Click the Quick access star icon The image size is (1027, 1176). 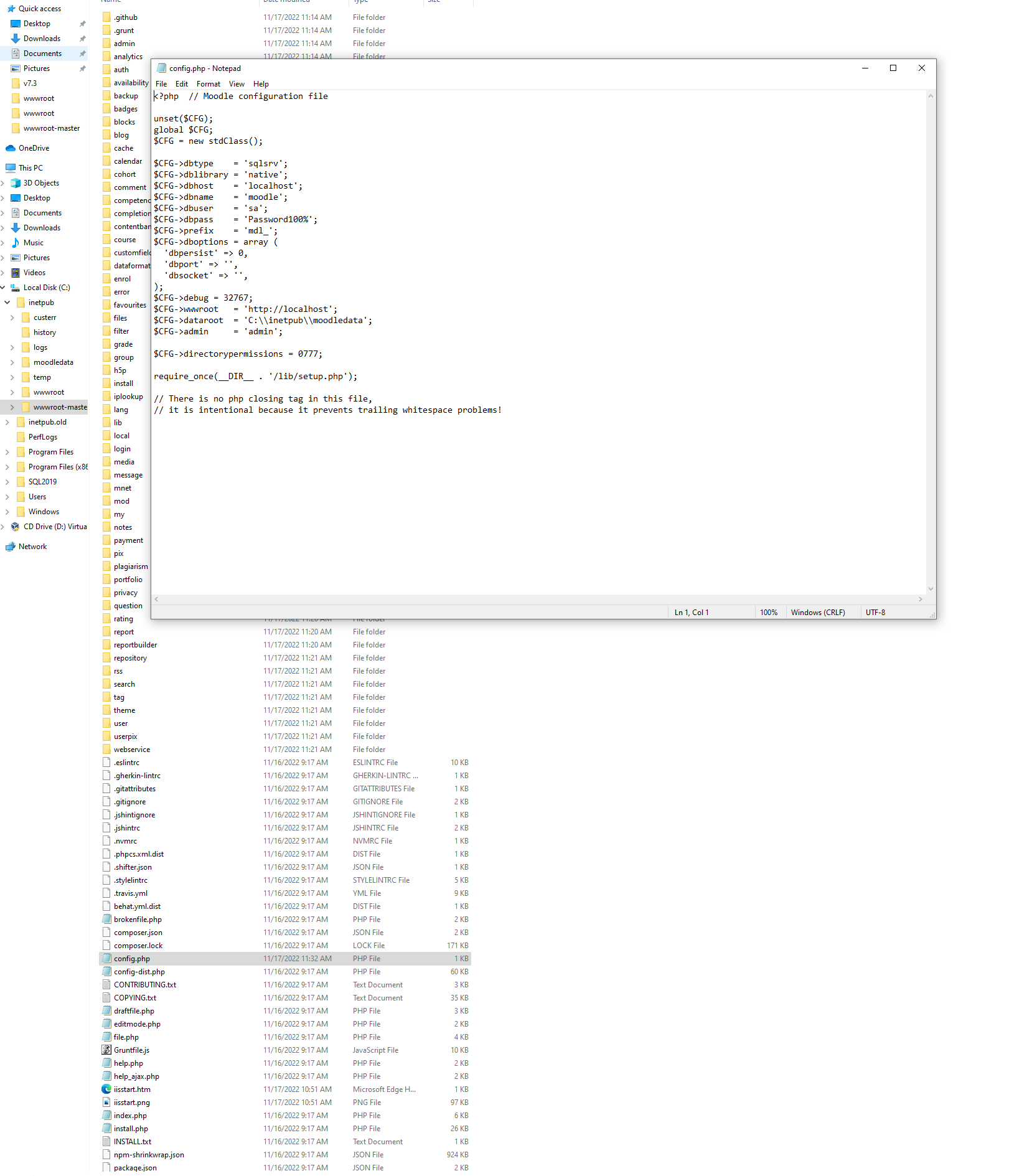[11, 9]
